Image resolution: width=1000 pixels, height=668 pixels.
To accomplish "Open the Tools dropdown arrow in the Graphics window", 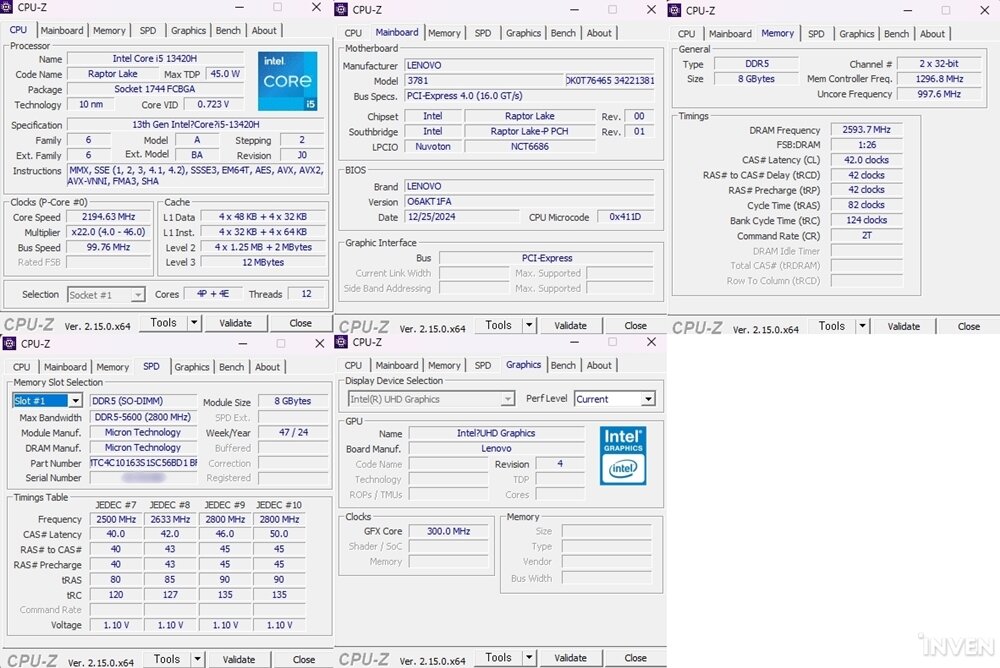I will pos(529,658).
